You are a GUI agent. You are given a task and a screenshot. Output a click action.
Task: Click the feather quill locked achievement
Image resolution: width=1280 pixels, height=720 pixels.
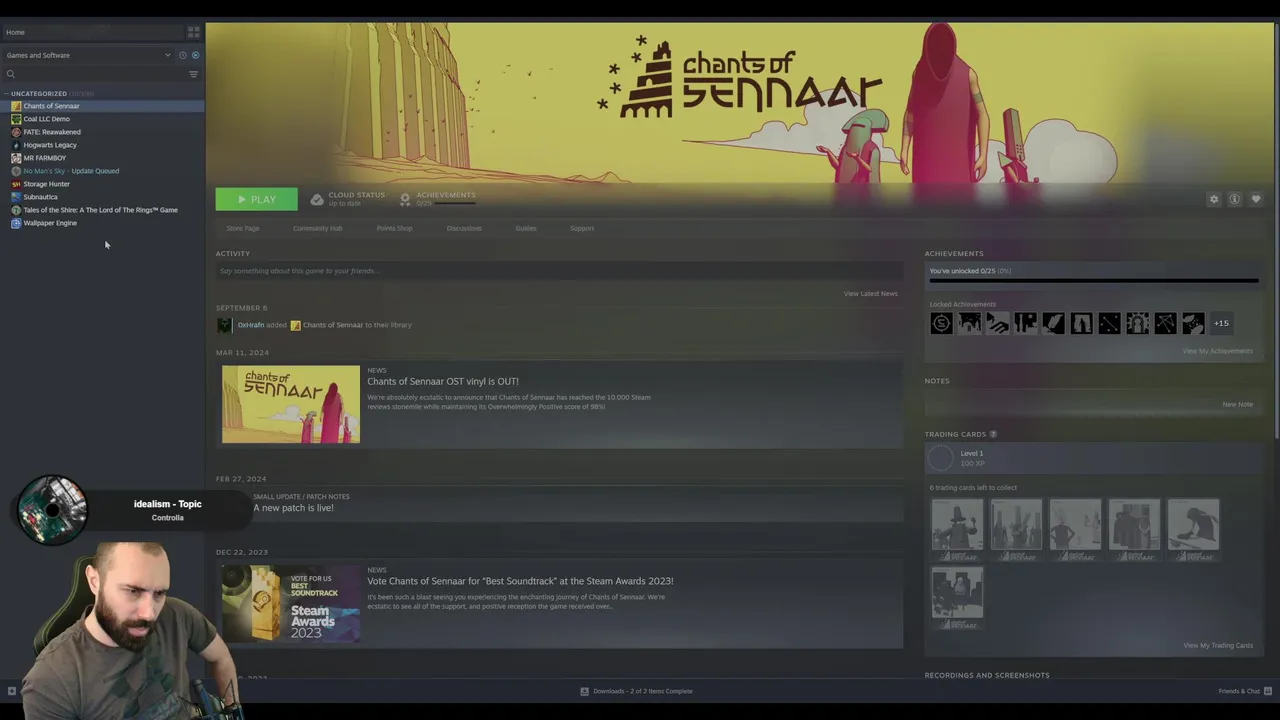coord(1053,323)
